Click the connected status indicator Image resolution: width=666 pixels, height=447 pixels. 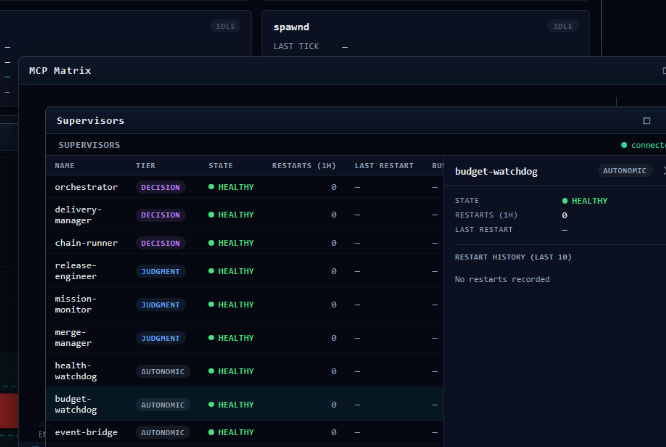tap(643, 145)
